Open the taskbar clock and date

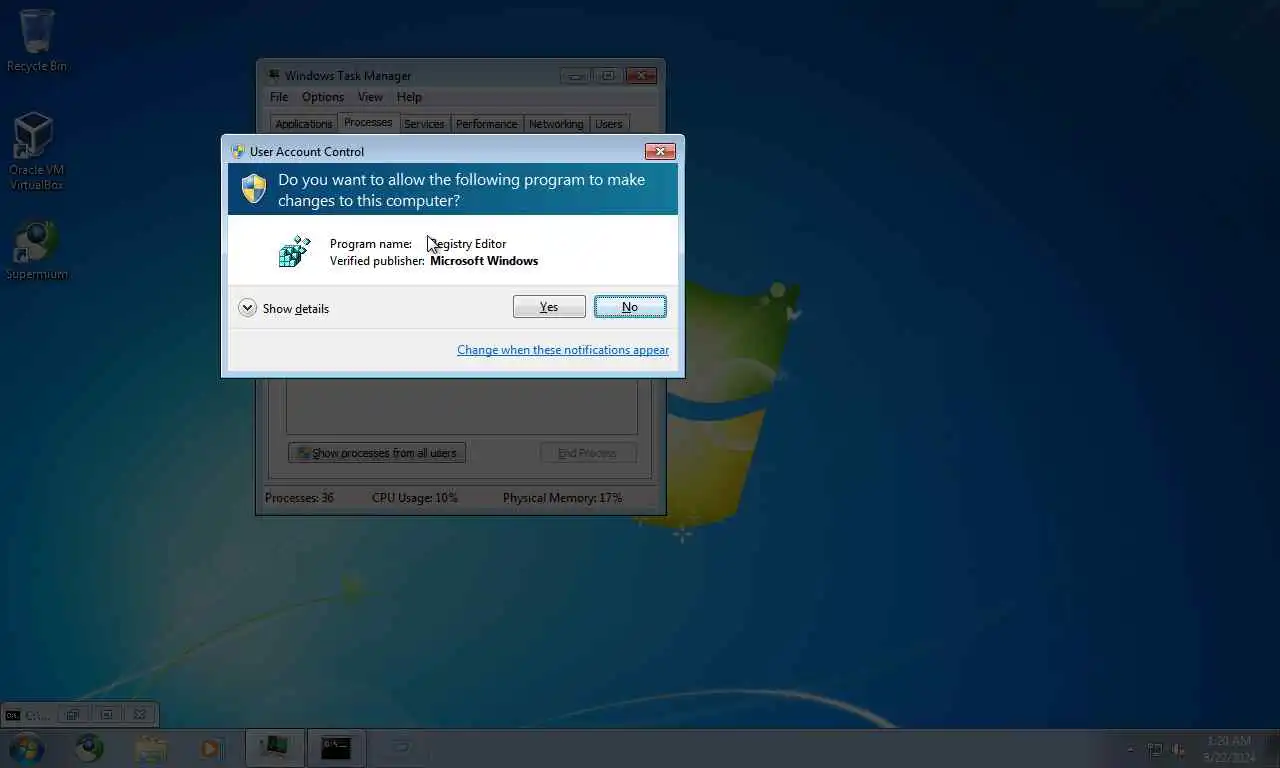(1230, 749)
